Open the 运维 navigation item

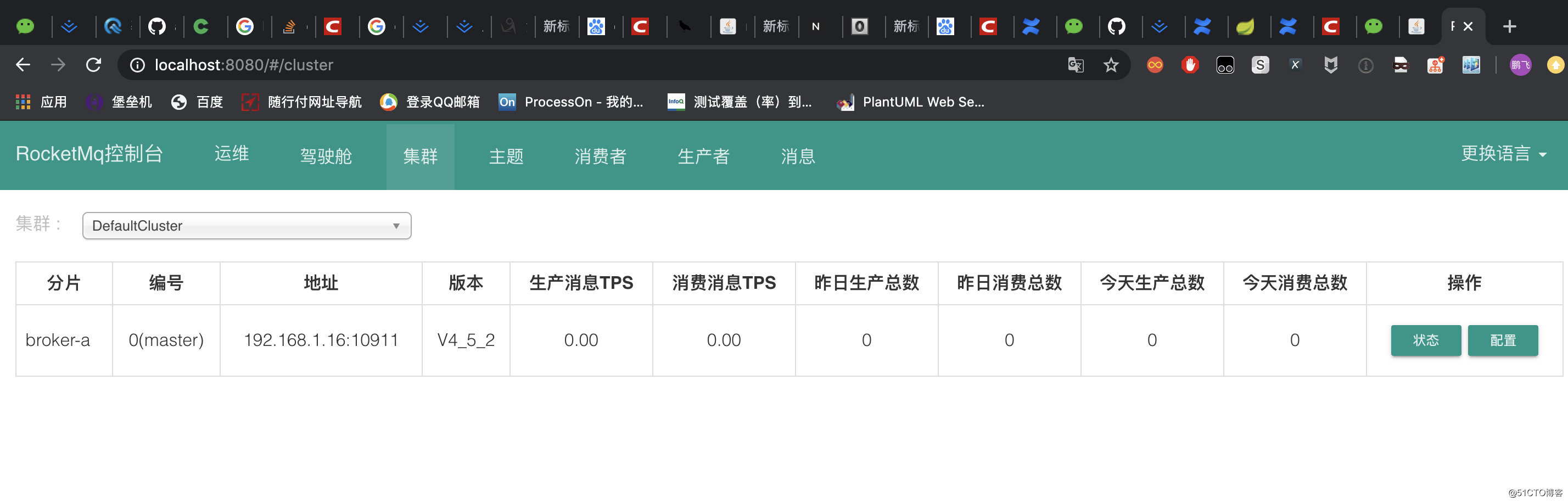[231, 154]
